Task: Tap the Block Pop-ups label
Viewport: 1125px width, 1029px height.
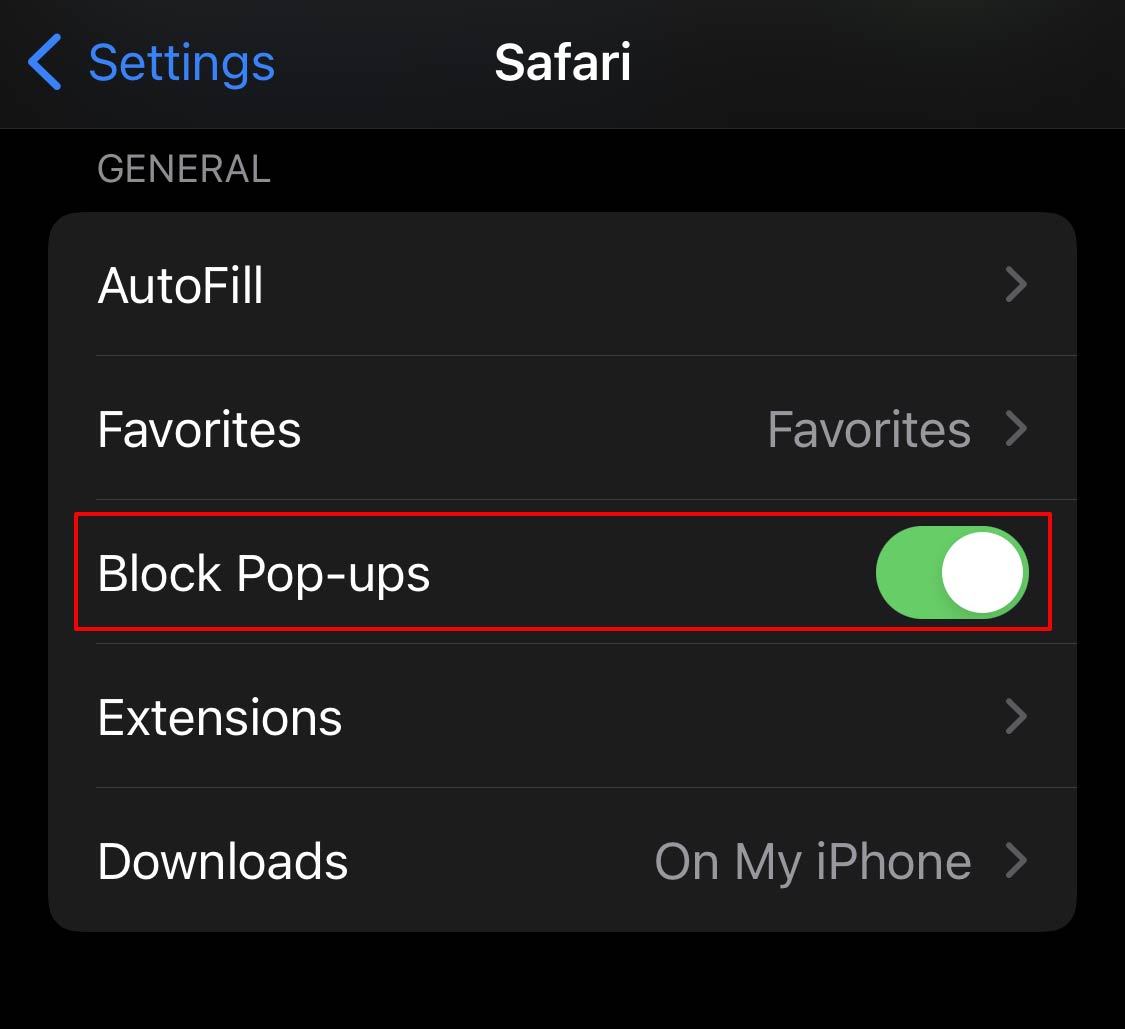Action: [x=264, y=574]
